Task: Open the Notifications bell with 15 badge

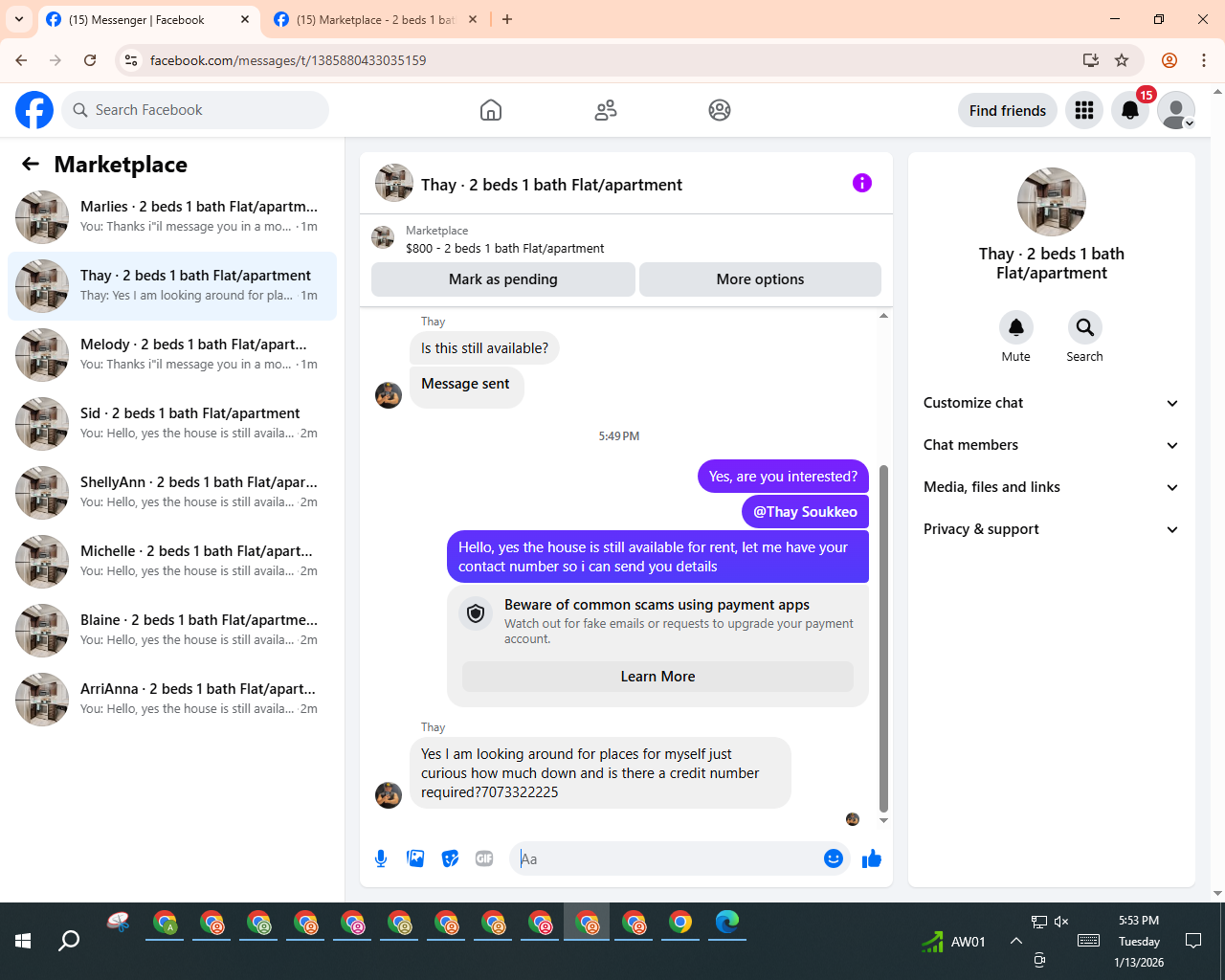Action: pyautogui.click(x=1130, y=110)
